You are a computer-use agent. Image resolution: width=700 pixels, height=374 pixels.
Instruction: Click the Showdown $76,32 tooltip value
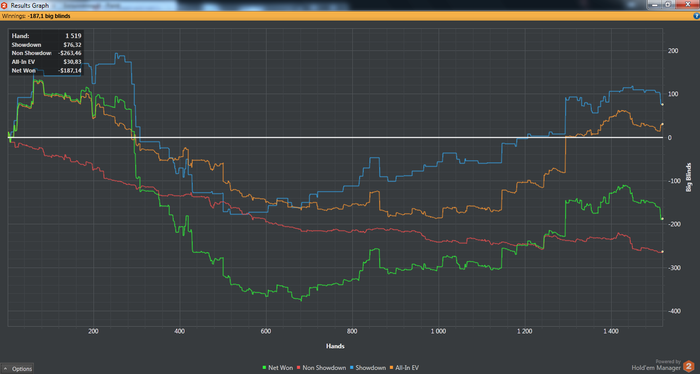tap(72, 45)
